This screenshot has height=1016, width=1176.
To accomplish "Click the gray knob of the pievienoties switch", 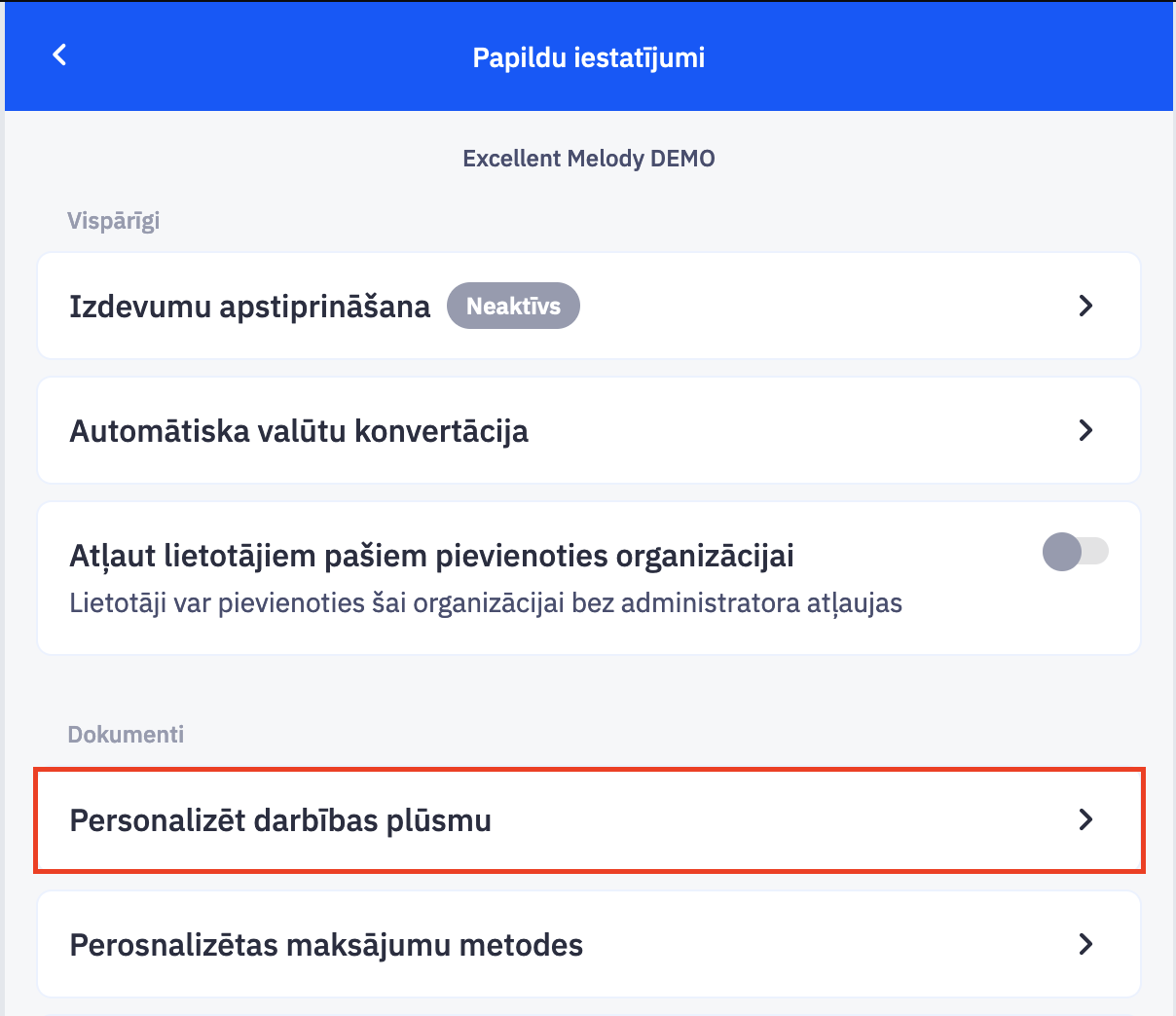I will click(1062, 552).
